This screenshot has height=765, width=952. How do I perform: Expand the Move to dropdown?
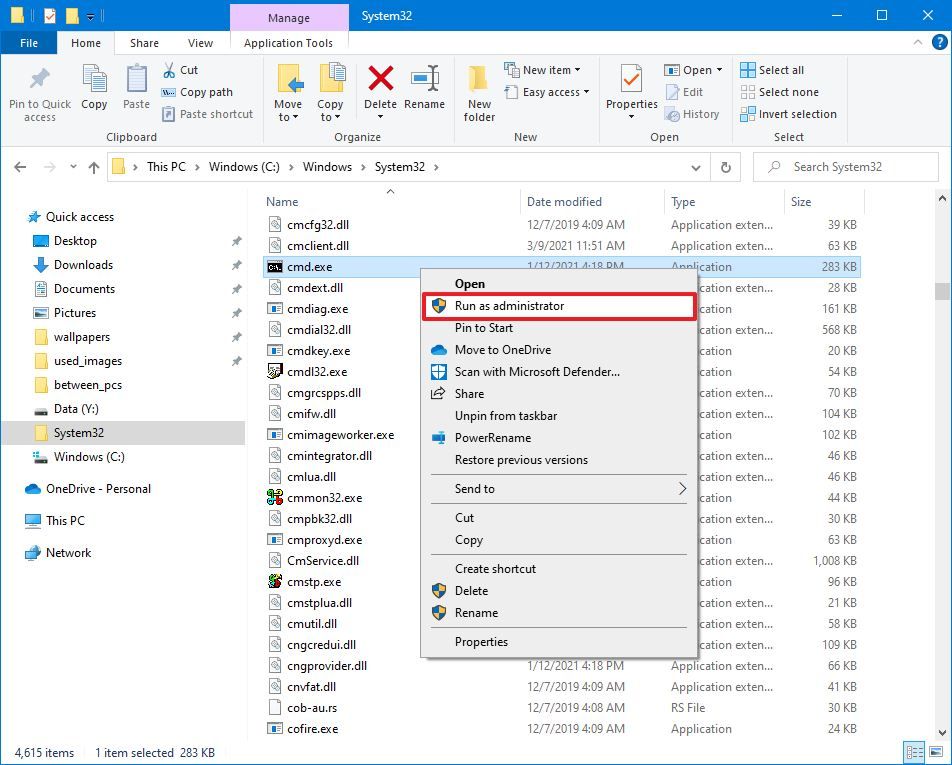click(288, 95)
